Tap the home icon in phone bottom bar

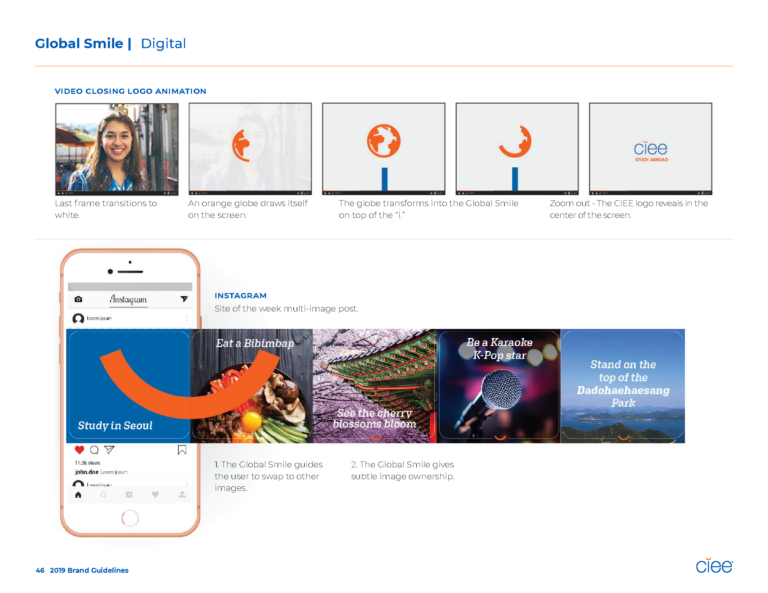(x=78, y=495)
